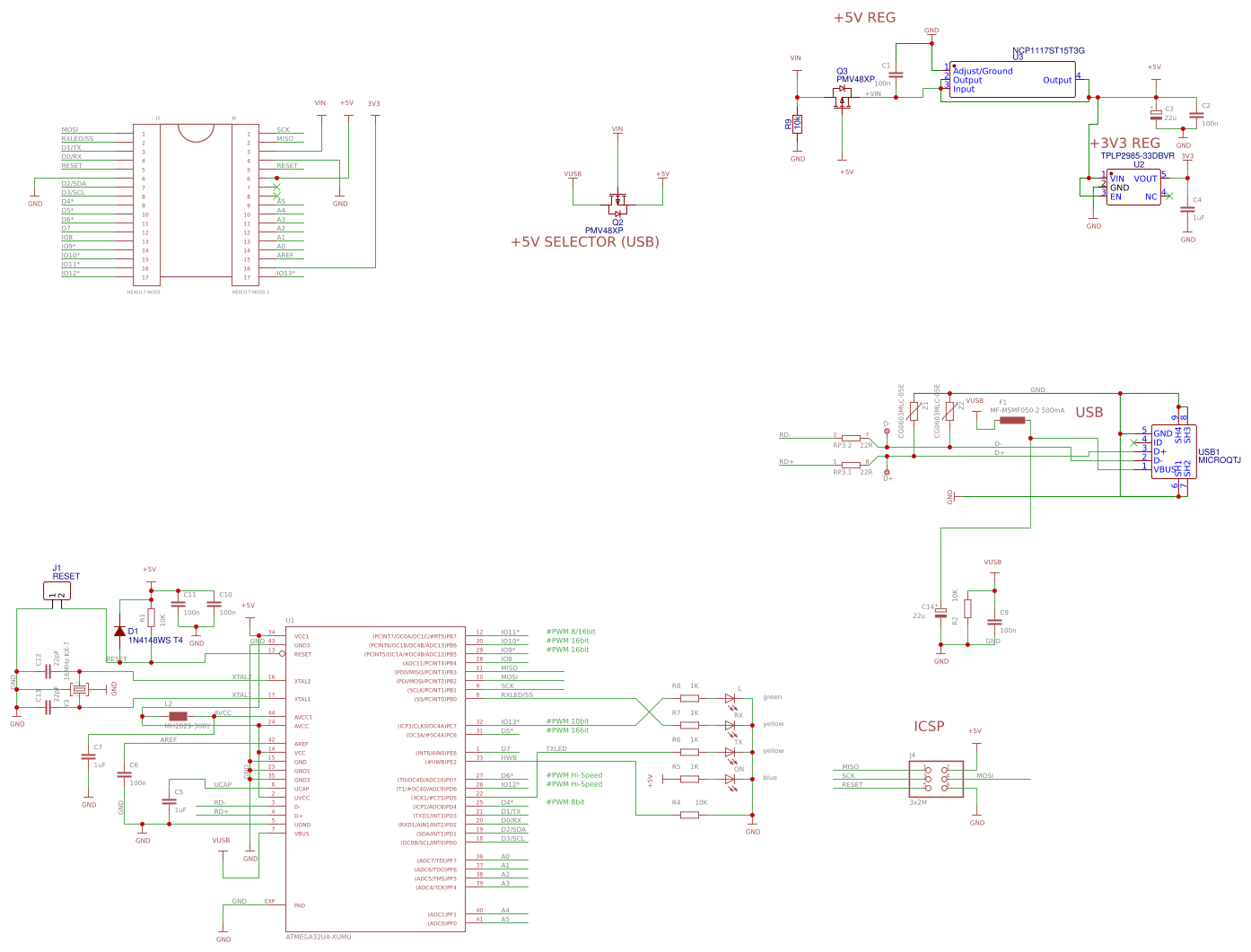The image size is (1251, 952).
Task: Click the R8 1K resistor symbol
Action: point(689,698)
